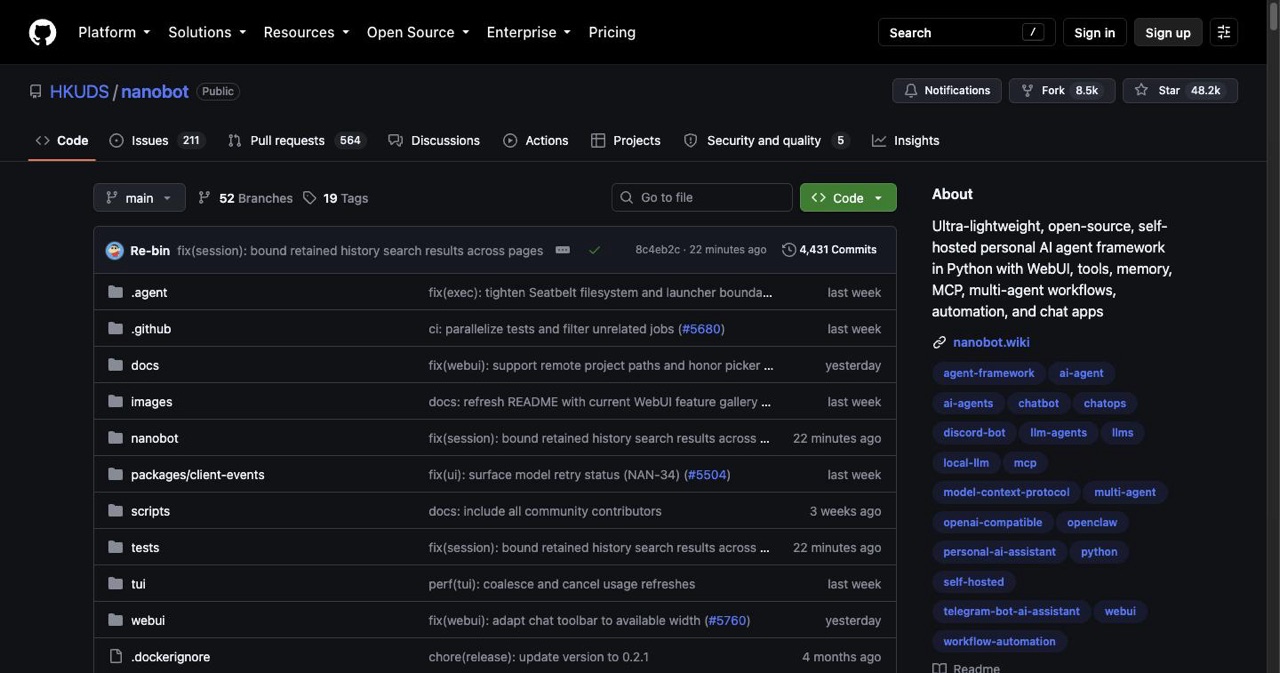Switch to the Issues tab
Image resolution: width=1280 pixels, height=673 pixels.
point(157,141)
